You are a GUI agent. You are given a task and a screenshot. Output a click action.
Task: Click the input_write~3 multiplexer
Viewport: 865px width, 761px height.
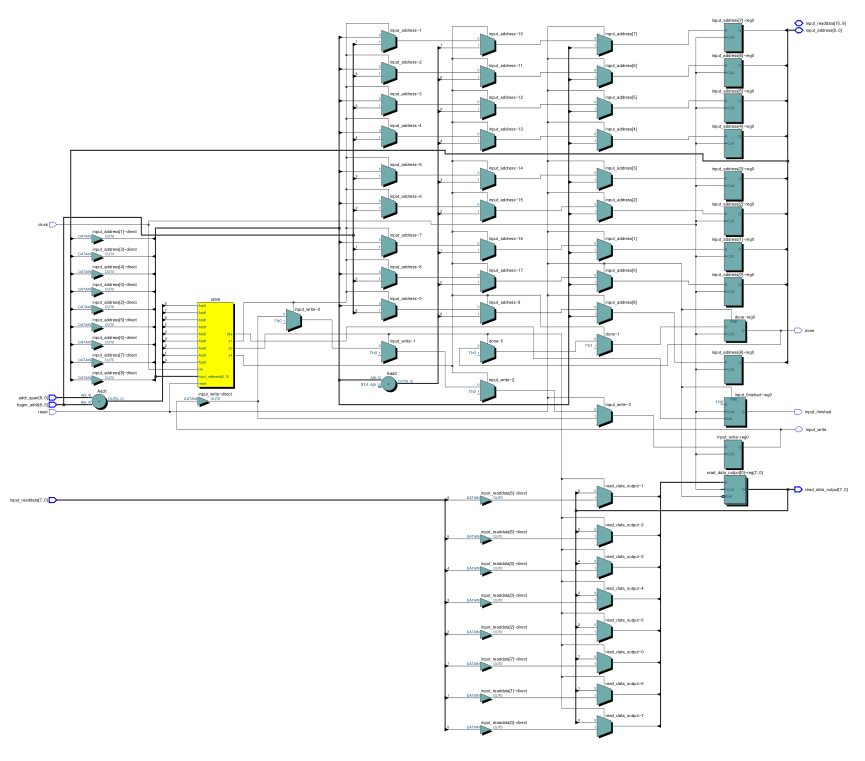pyautogui.click(x=605, y=416)
